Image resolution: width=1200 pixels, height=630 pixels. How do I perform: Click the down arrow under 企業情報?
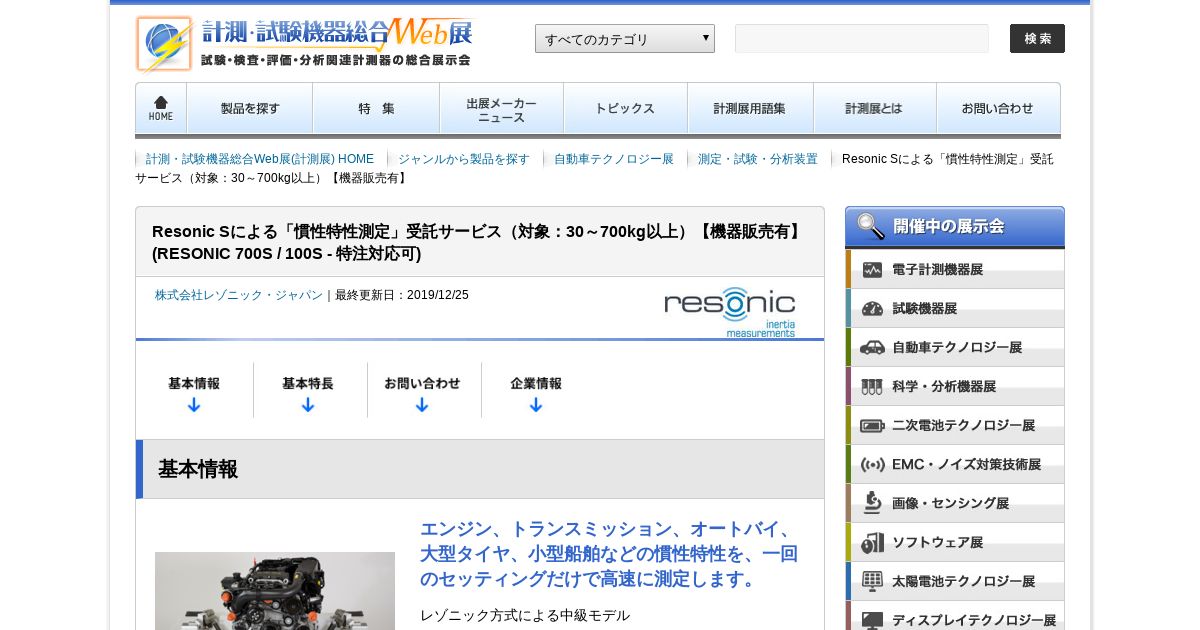pyautogui.click(x=536, y=405)
